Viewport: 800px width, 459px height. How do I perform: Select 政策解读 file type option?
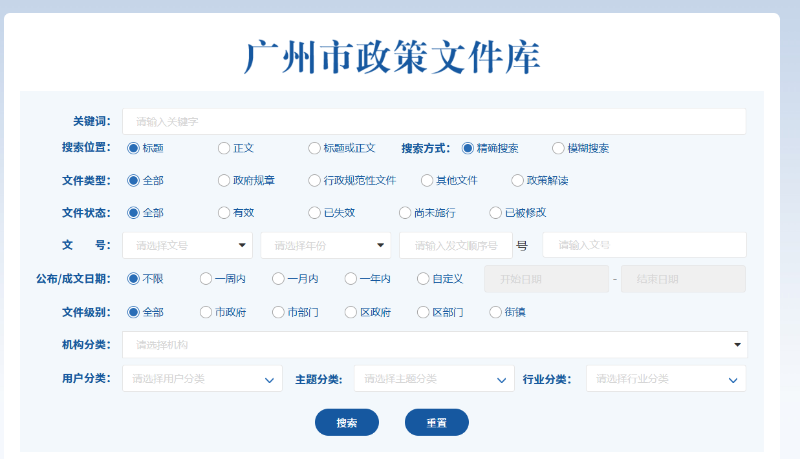pos(517,181)
